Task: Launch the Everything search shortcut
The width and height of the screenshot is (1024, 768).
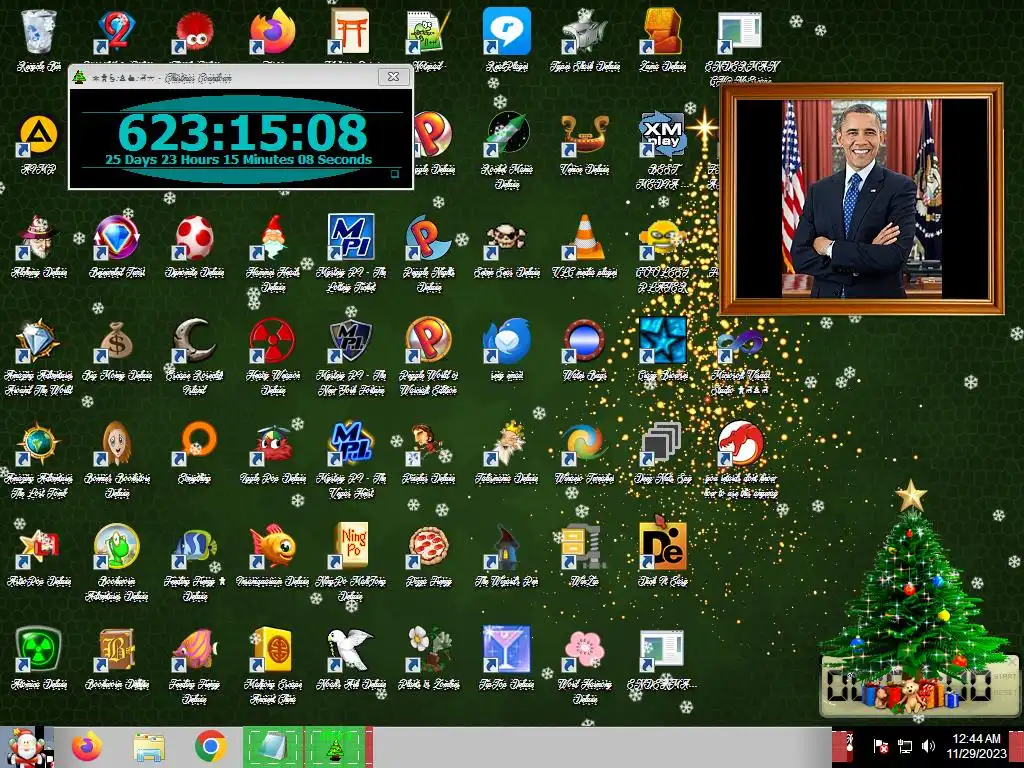Action: pyautogui.click(x=195, y=443)
